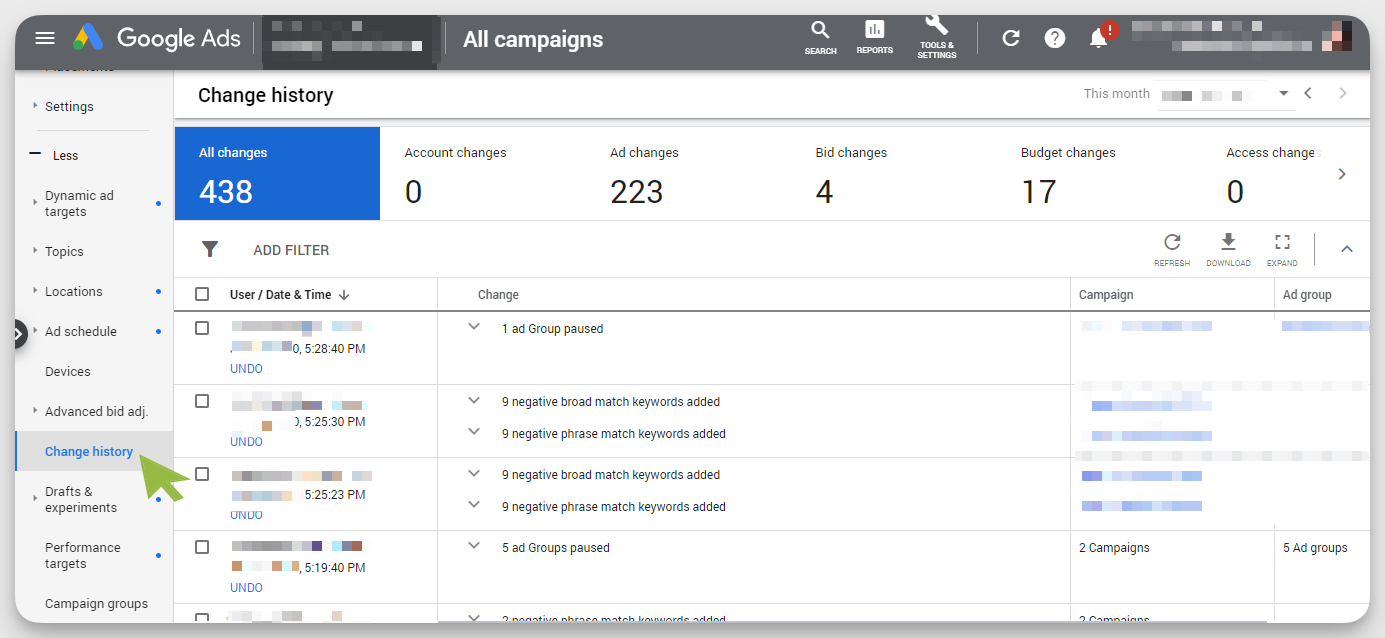
Task: Switch to the Ad changes tab
Action: coord(644,173)
